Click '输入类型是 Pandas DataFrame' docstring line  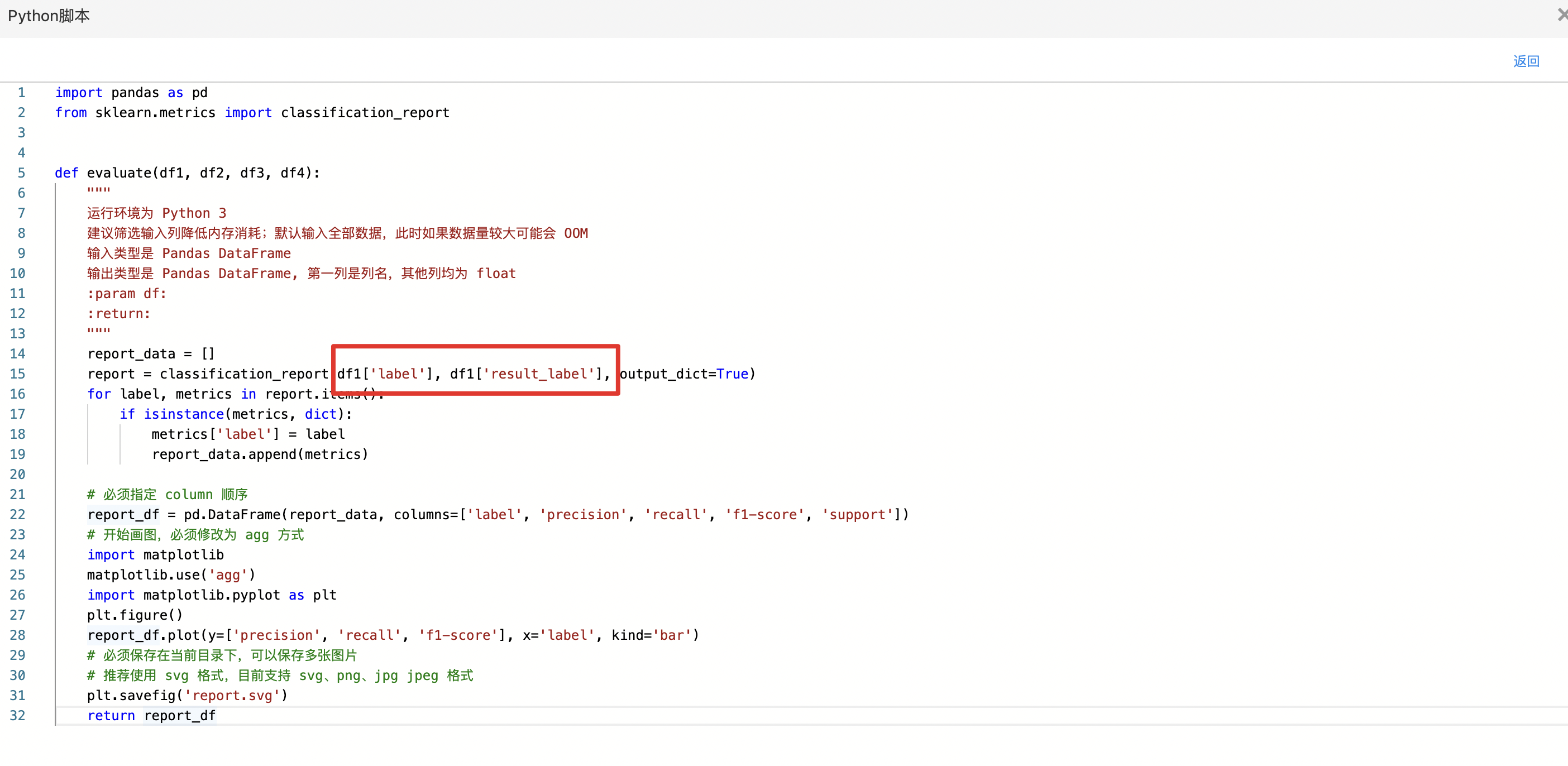coord(189,253)
